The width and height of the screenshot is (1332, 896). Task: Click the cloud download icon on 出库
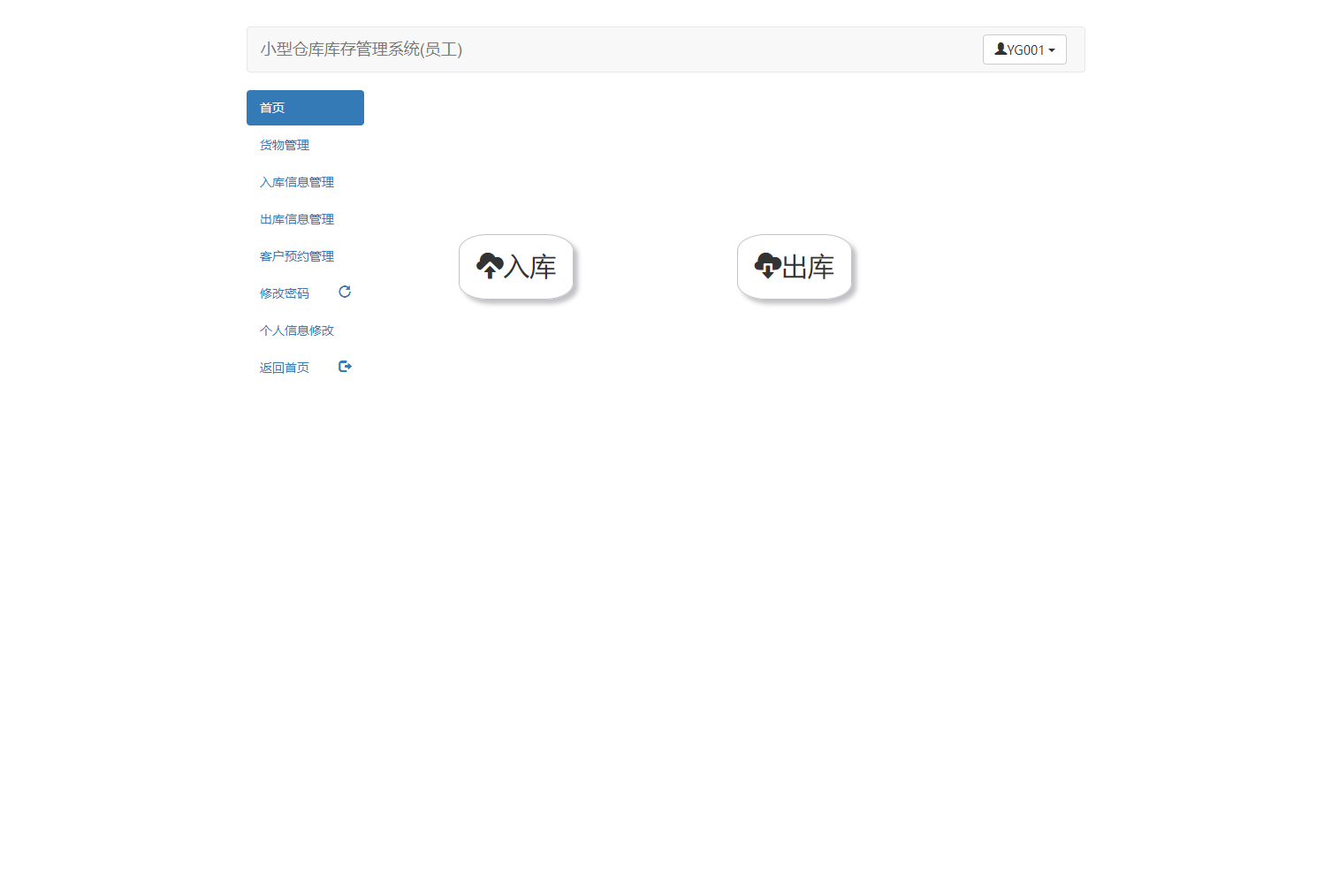(x=767, y=265)
